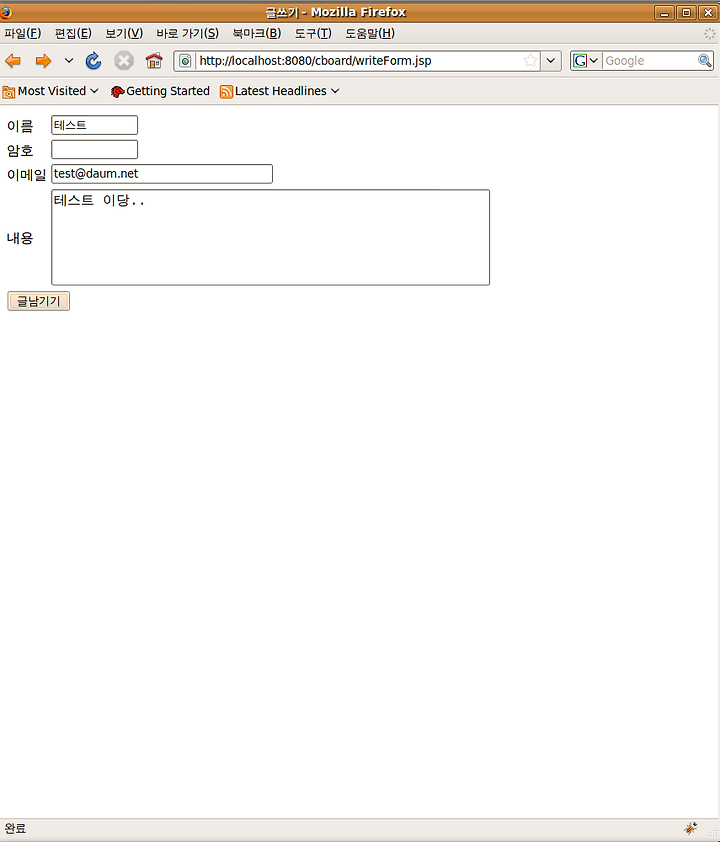Reload the current page
The height and width of the screenshot is (842, 720).
93,61
